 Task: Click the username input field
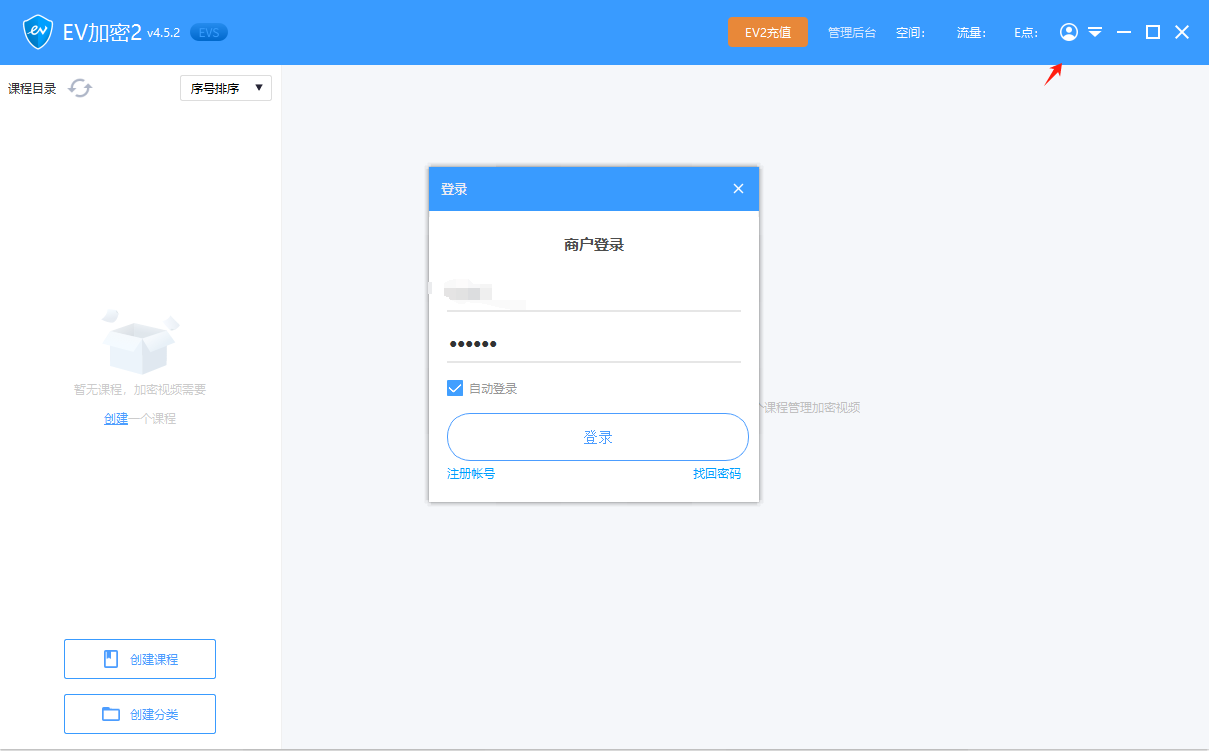(x=593, y=293)
